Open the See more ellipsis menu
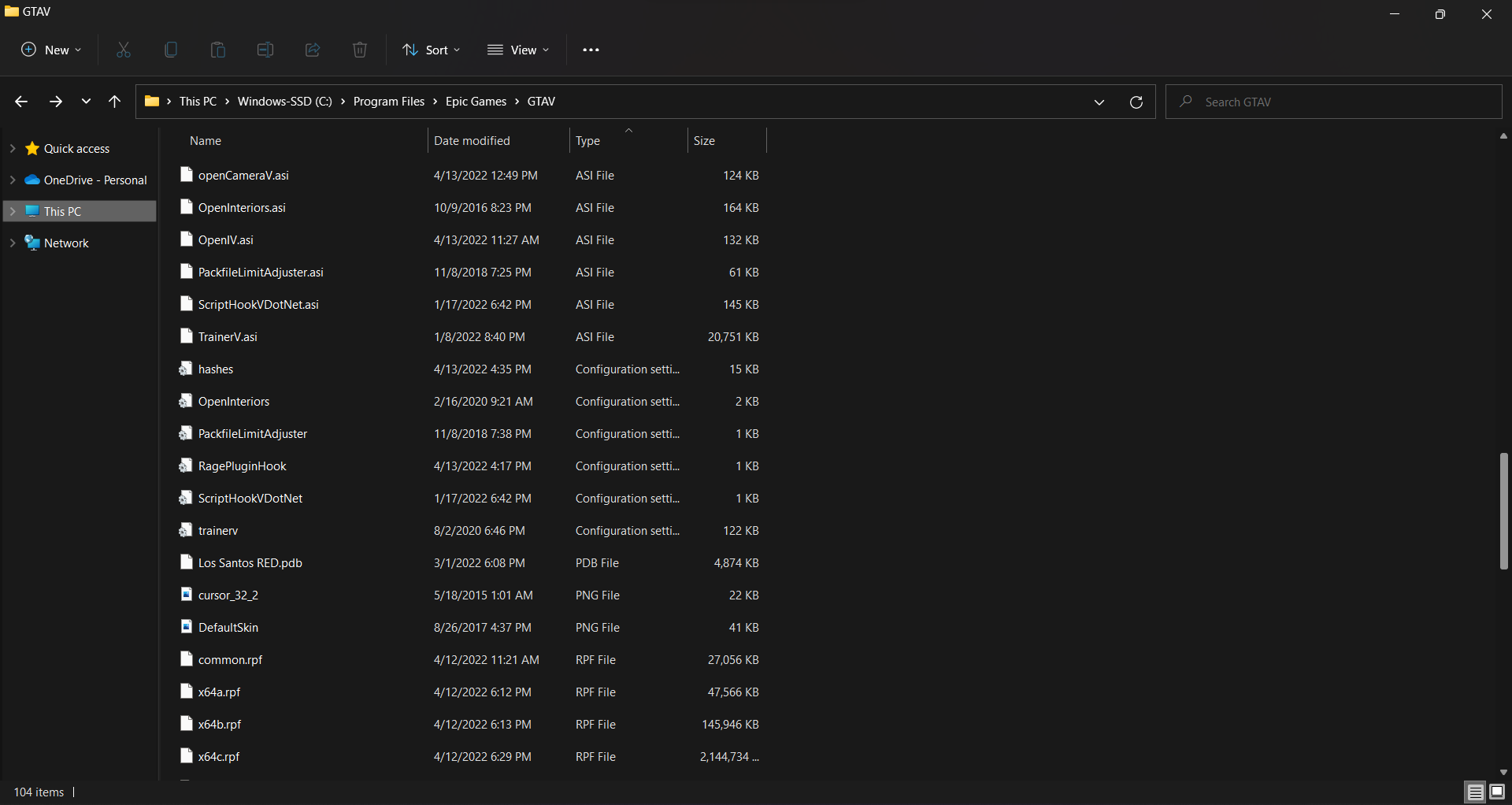This screenshot has height=805, width=1512. point(591,50)
